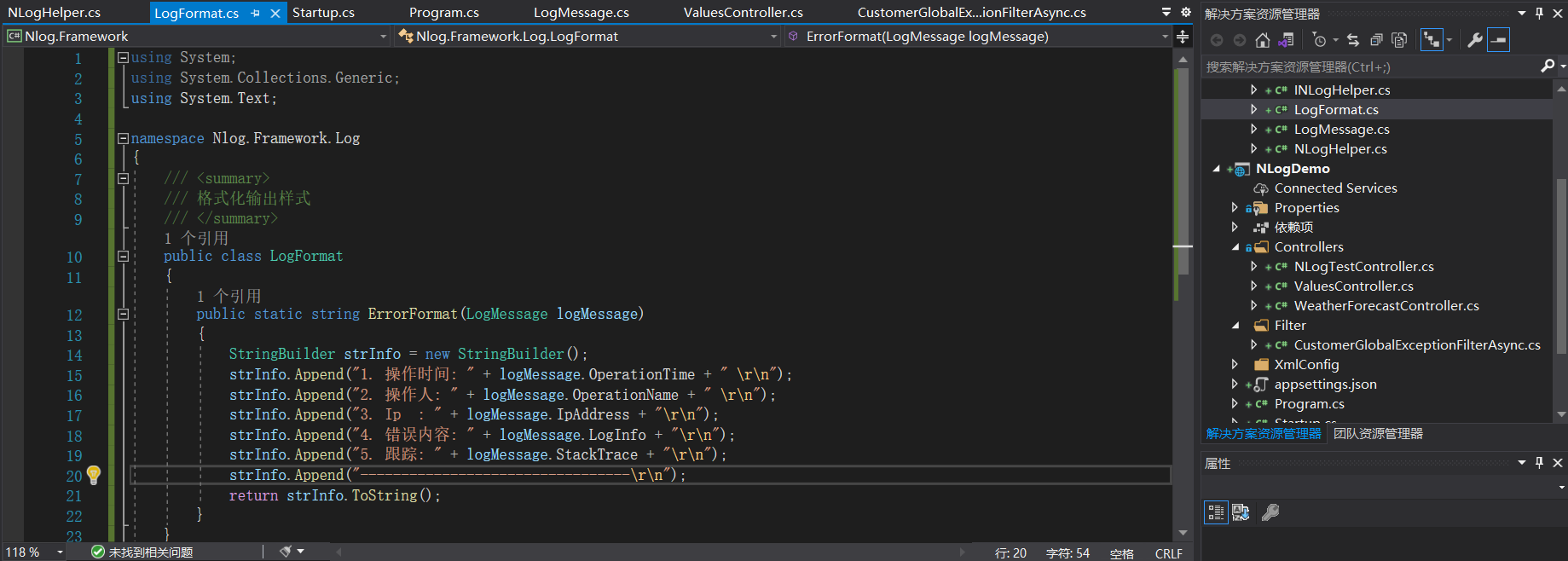Click the show all files icon
Screen dimensions: 1568x561
tap(1399, 40)
